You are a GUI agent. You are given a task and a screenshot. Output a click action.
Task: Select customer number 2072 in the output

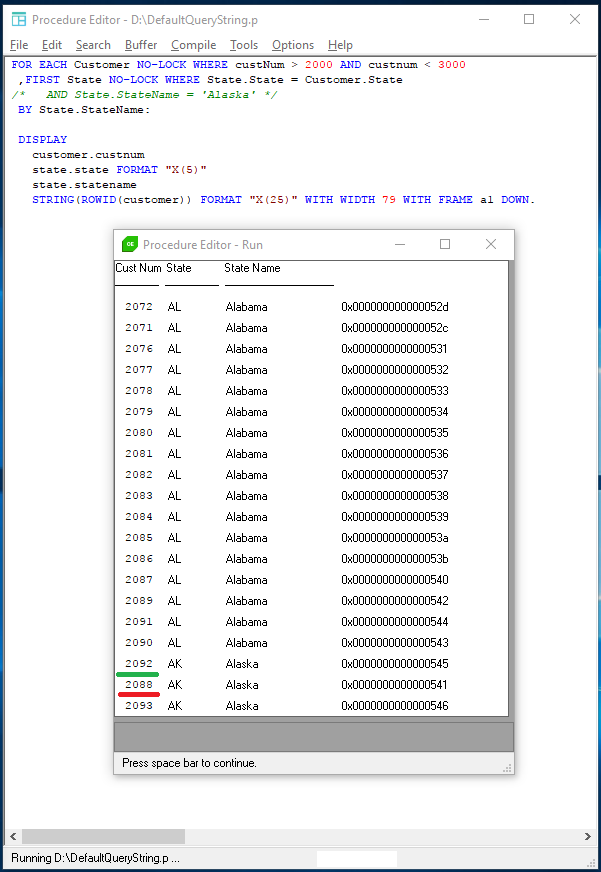click(x=138, y=306)
